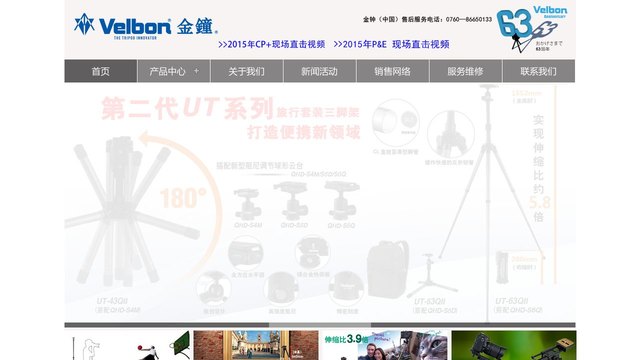Open the 2015年P&E 现场直击视频 link
Viewport: 640px width, 360px height.
[391, 44]
